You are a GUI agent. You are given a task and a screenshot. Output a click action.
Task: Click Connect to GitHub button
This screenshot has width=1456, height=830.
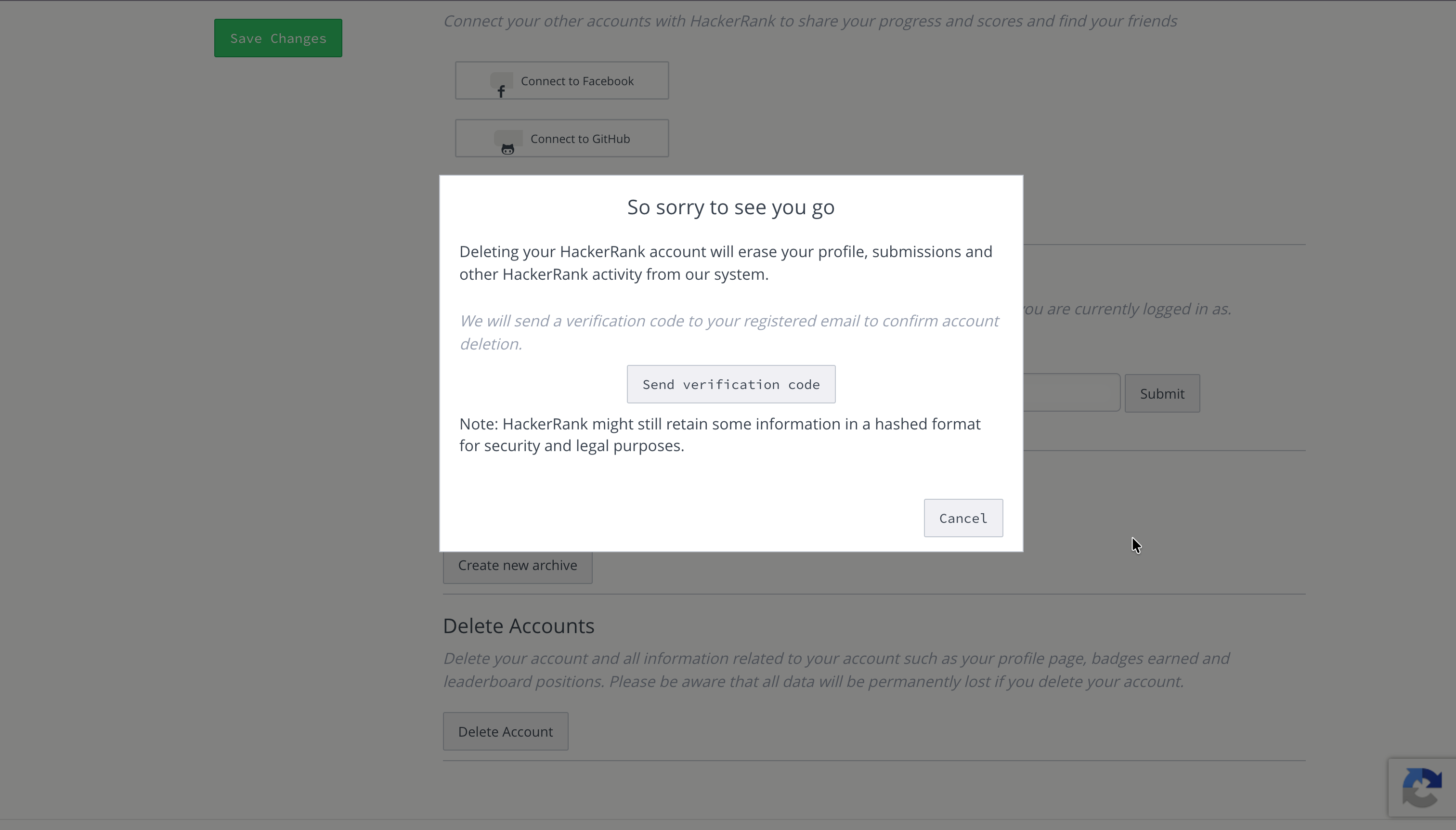(x=561, y=139)
